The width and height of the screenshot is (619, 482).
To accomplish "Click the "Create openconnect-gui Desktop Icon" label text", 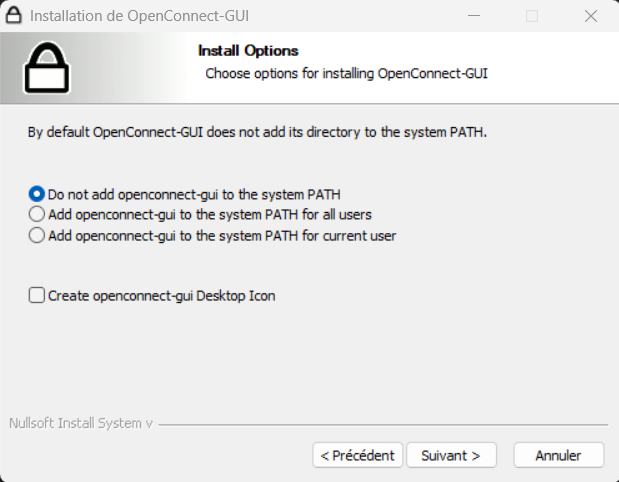I will coord(161,295).
